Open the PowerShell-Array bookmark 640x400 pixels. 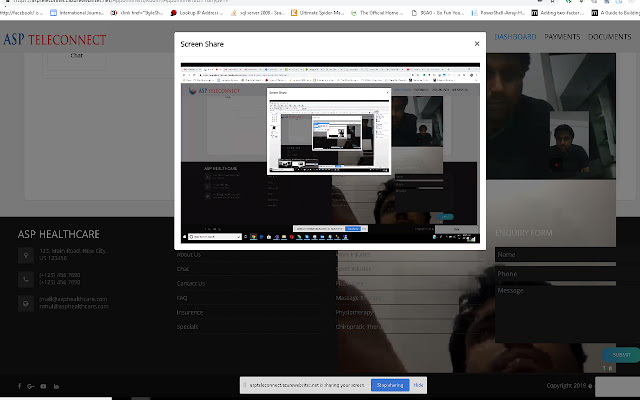(x=498, y=13)
